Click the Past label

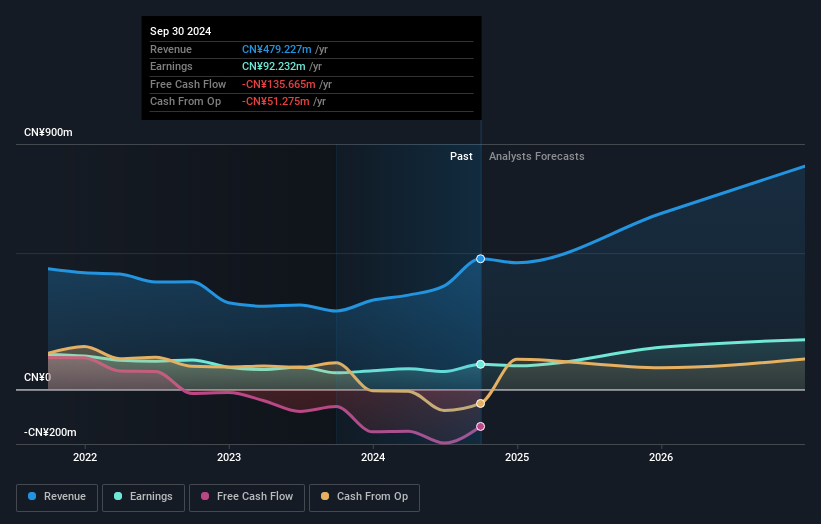(x=461, y=156)
